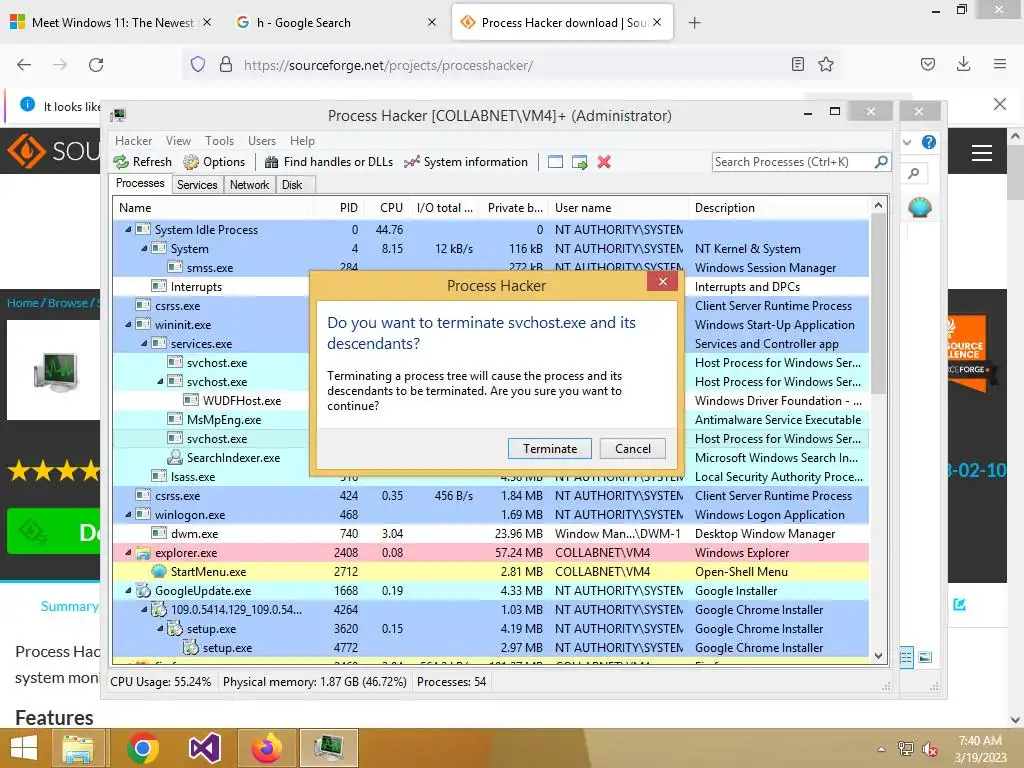Click the Windows Start button
This screenshot has width=1024, height=768.
[x=24, y=748]
